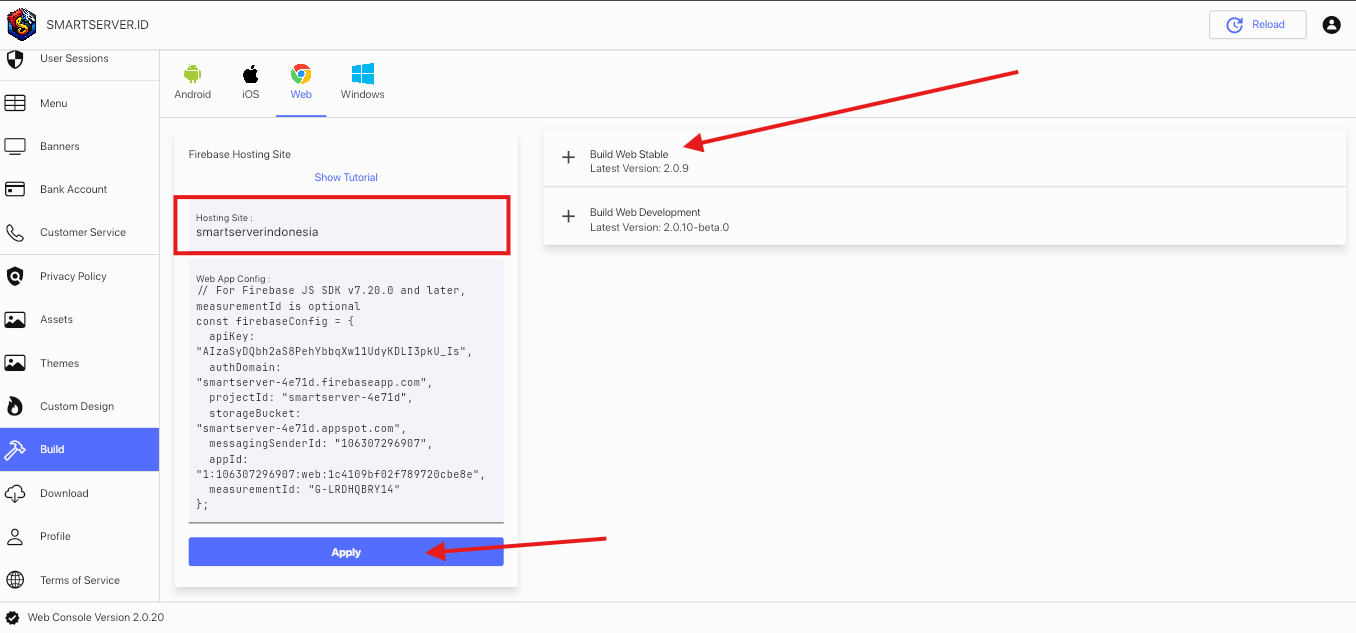The height and width of the screenshot is (633, 1356).
Task: Click the SMARTSERVER.ID dragon logo
Action: tap(22, 24)
